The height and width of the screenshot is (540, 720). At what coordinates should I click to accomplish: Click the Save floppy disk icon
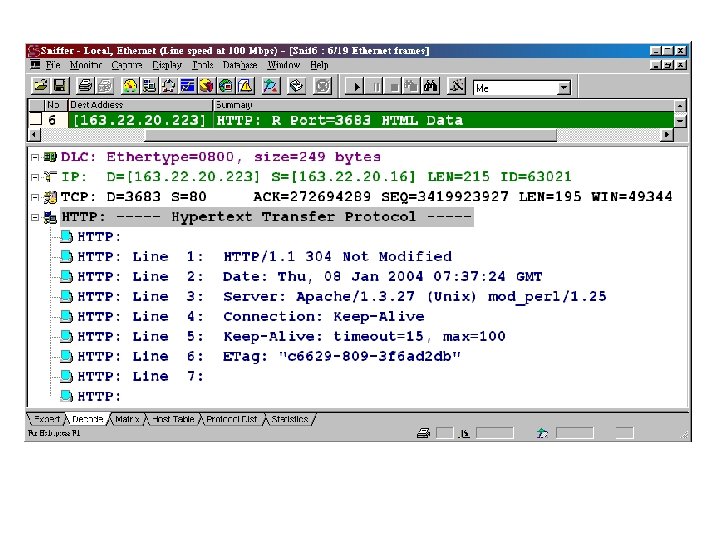60,86
